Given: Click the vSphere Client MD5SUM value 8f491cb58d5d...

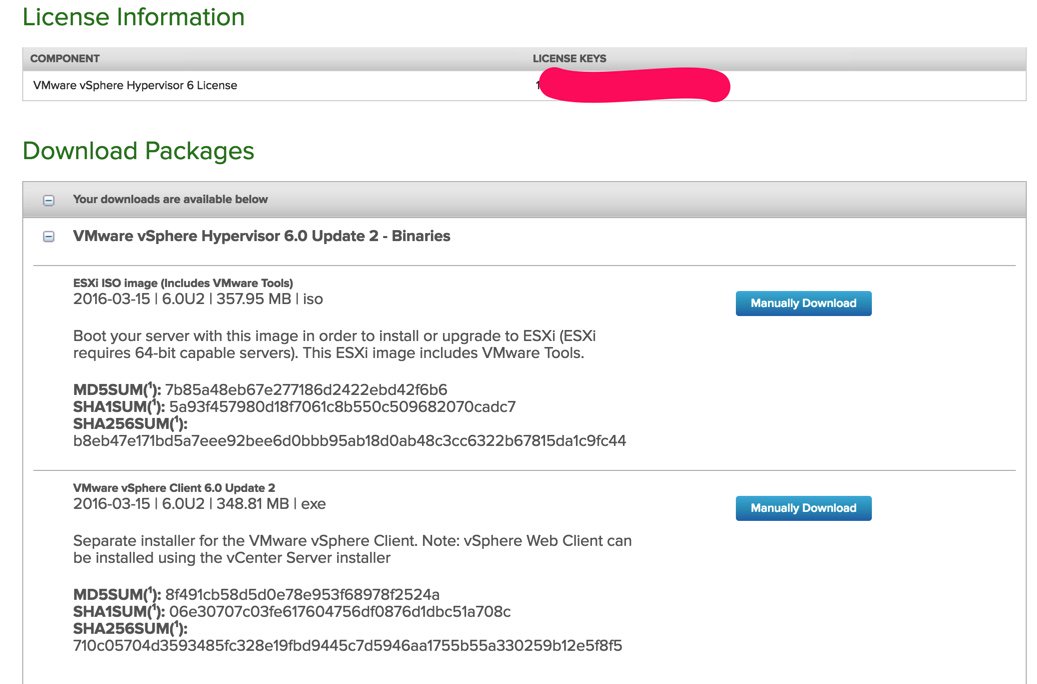Looking at the screenshot, I should [x=302, y=595].
